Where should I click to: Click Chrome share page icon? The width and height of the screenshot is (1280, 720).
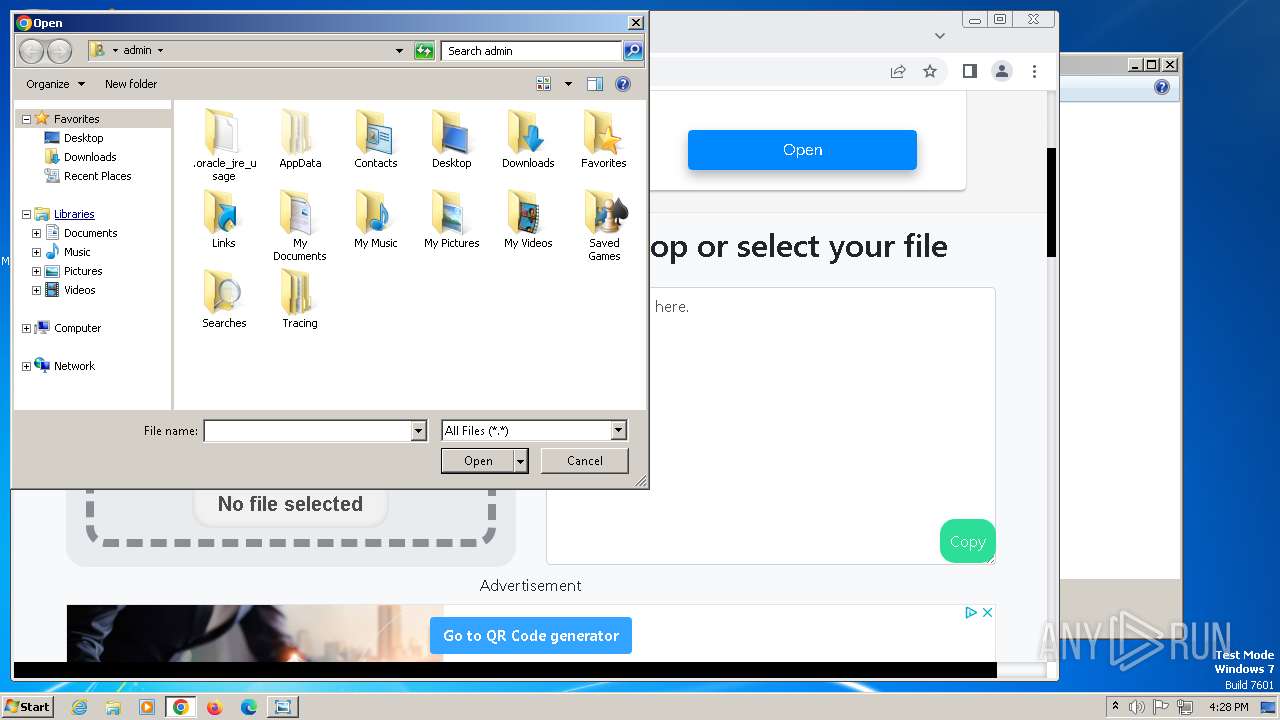pos(898,71)
